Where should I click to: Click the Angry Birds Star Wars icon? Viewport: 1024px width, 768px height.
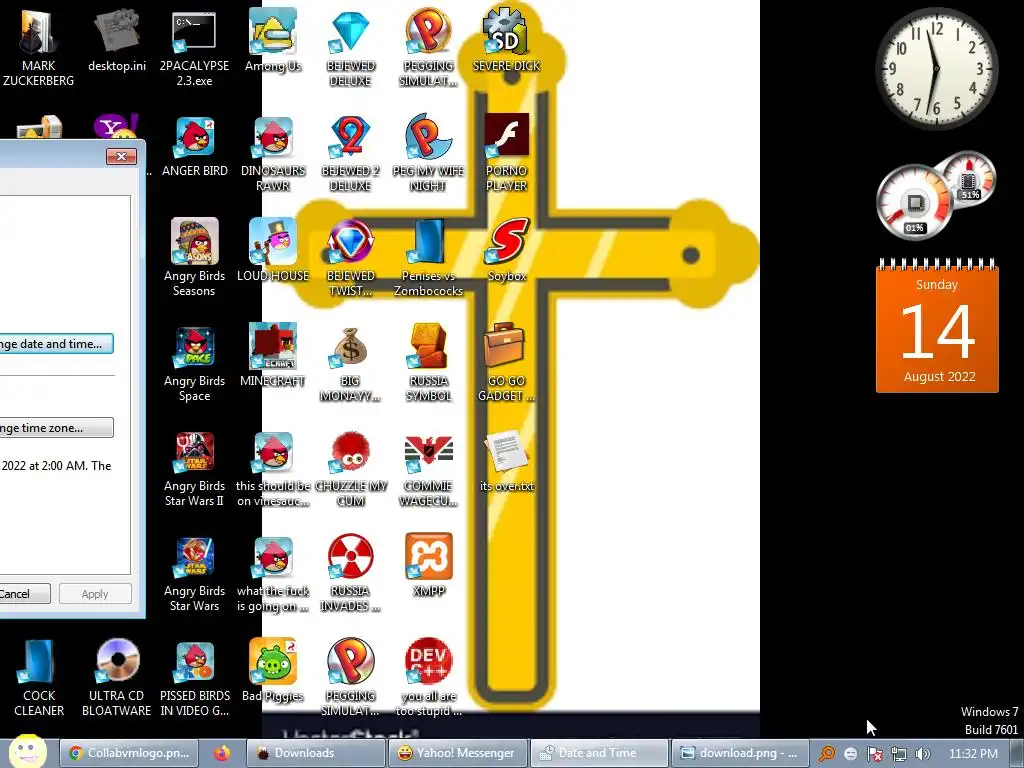(x=194, y=573)
